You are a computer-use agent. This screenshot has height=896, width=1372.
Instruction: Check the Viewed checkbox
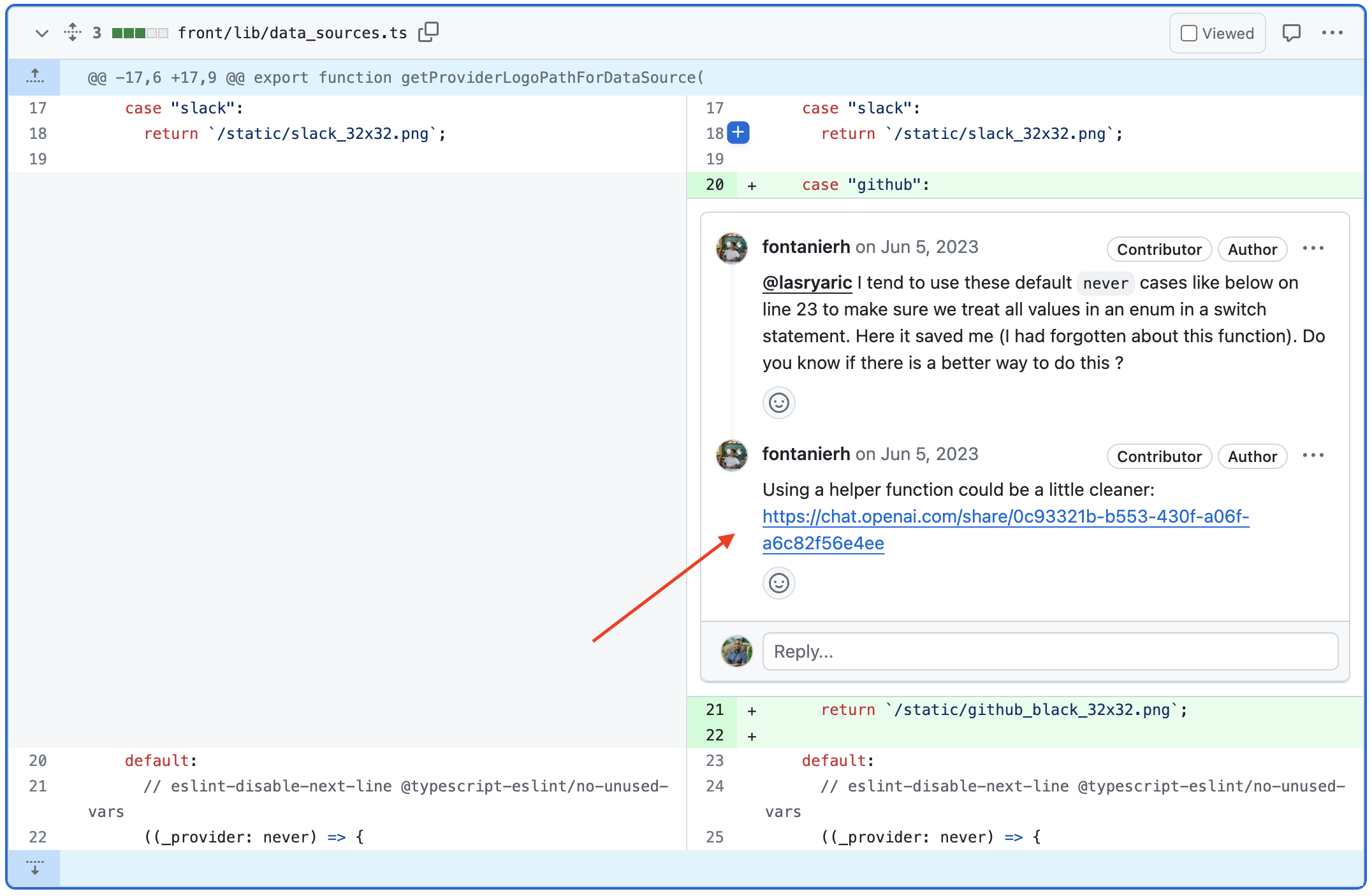pyautogui.click(x=1188, y=33)
